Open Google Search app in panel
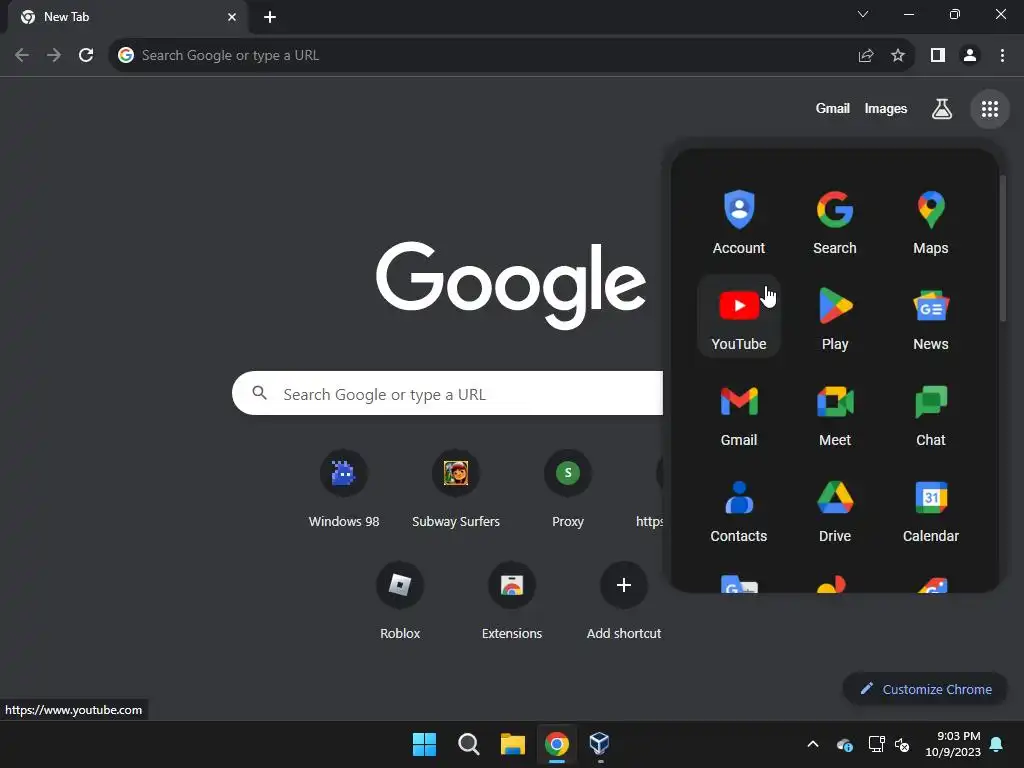The height and width of the screenshot is (768, 1024). coord(835,221)
